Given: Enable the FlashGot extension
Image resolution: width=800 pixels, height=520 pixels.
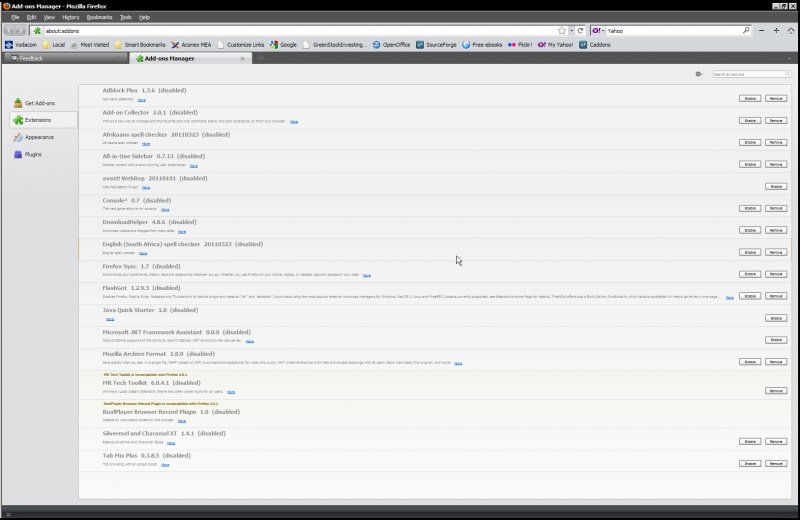Looking at the screenshot, I should [x=750, y=296].
